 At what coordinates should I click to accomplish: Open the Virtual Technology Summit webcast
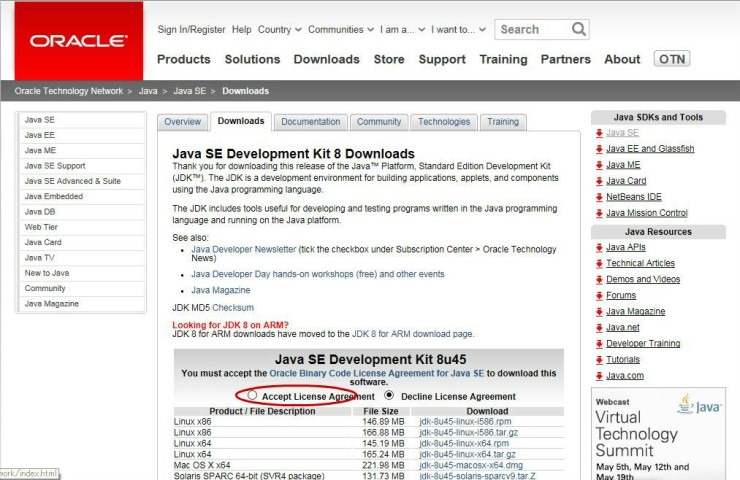[x=636, y=433]
